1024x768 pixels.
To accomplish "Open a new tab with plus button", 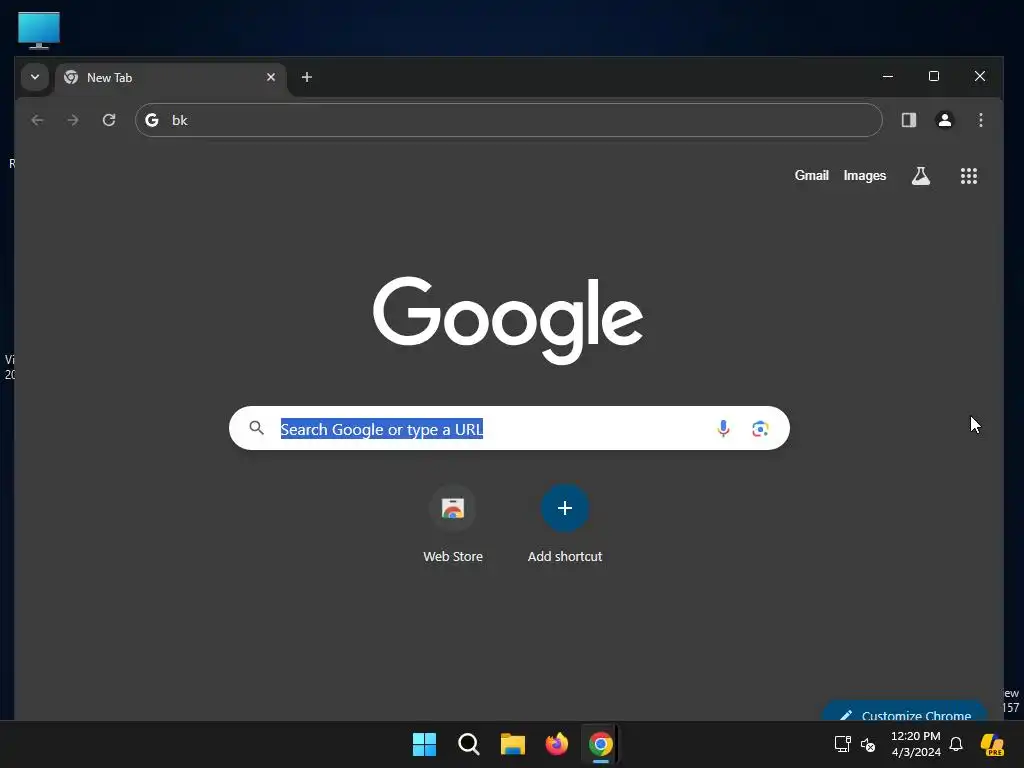I will point(306,77).
